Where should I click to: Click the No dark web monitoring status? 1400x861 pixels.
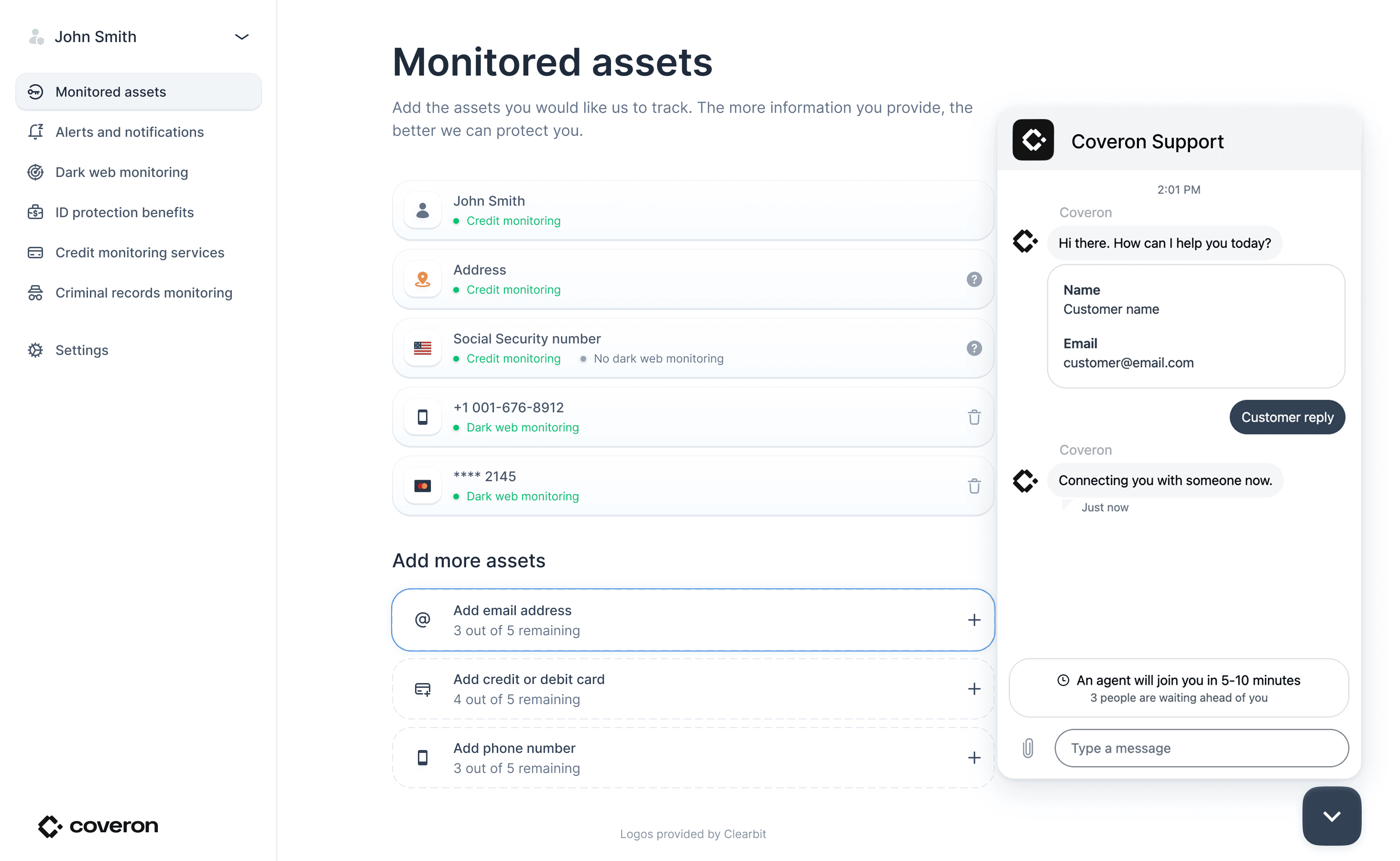(658, 359)
